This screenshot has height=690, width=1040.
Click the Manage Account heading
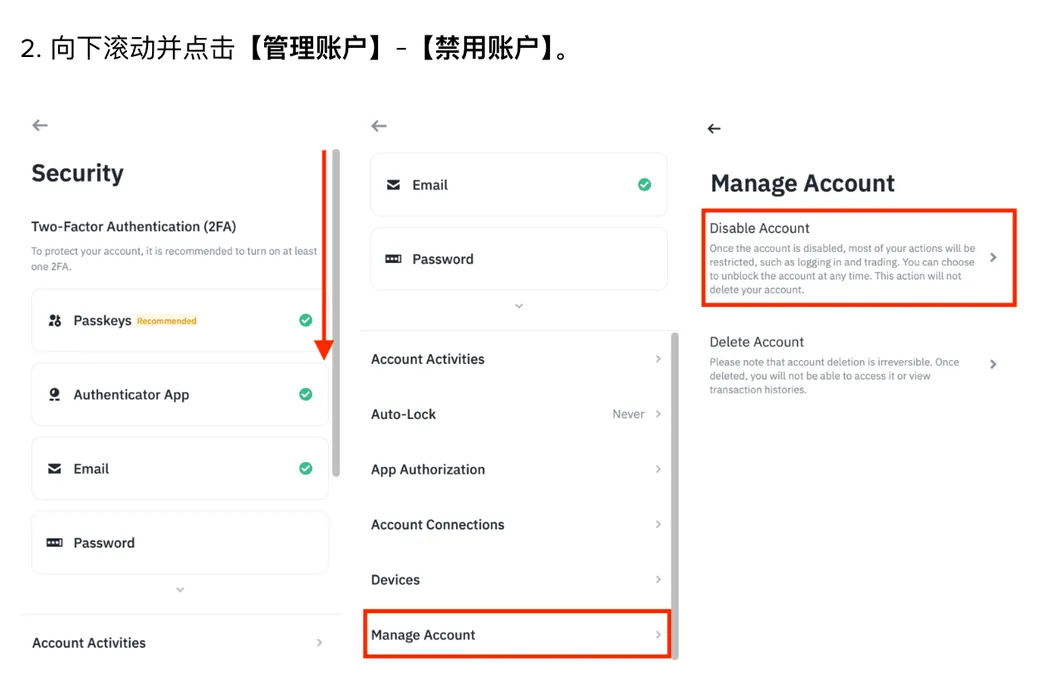[803, 183]
